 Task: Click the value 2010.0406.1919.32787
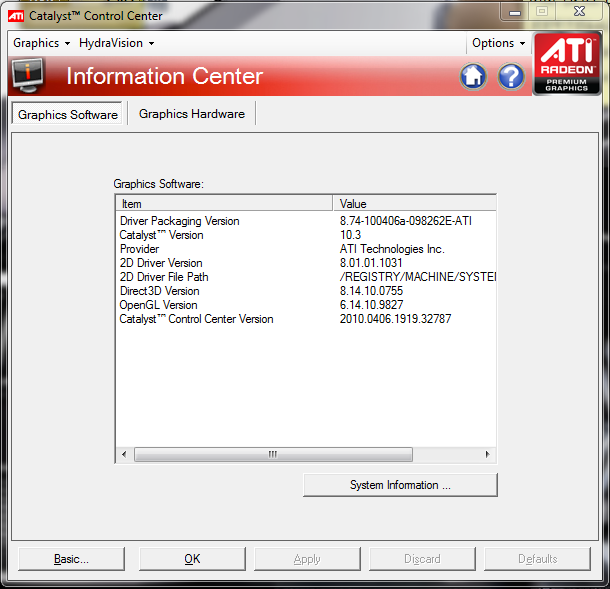tap(395, 319)
